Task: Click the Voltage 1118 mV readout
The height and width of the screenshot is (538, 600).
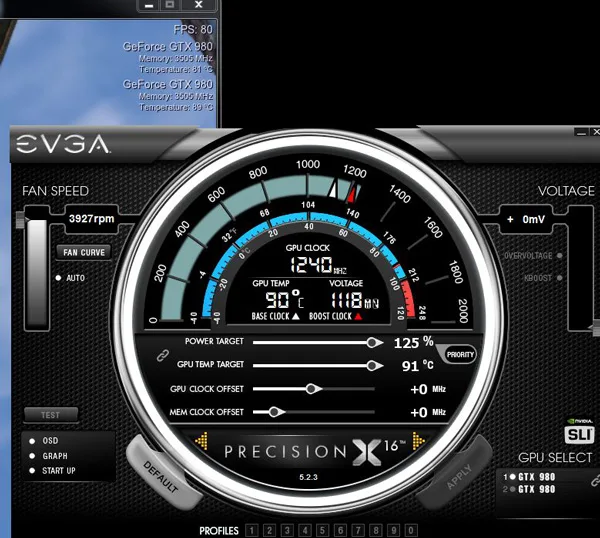Action: [354, 300]
